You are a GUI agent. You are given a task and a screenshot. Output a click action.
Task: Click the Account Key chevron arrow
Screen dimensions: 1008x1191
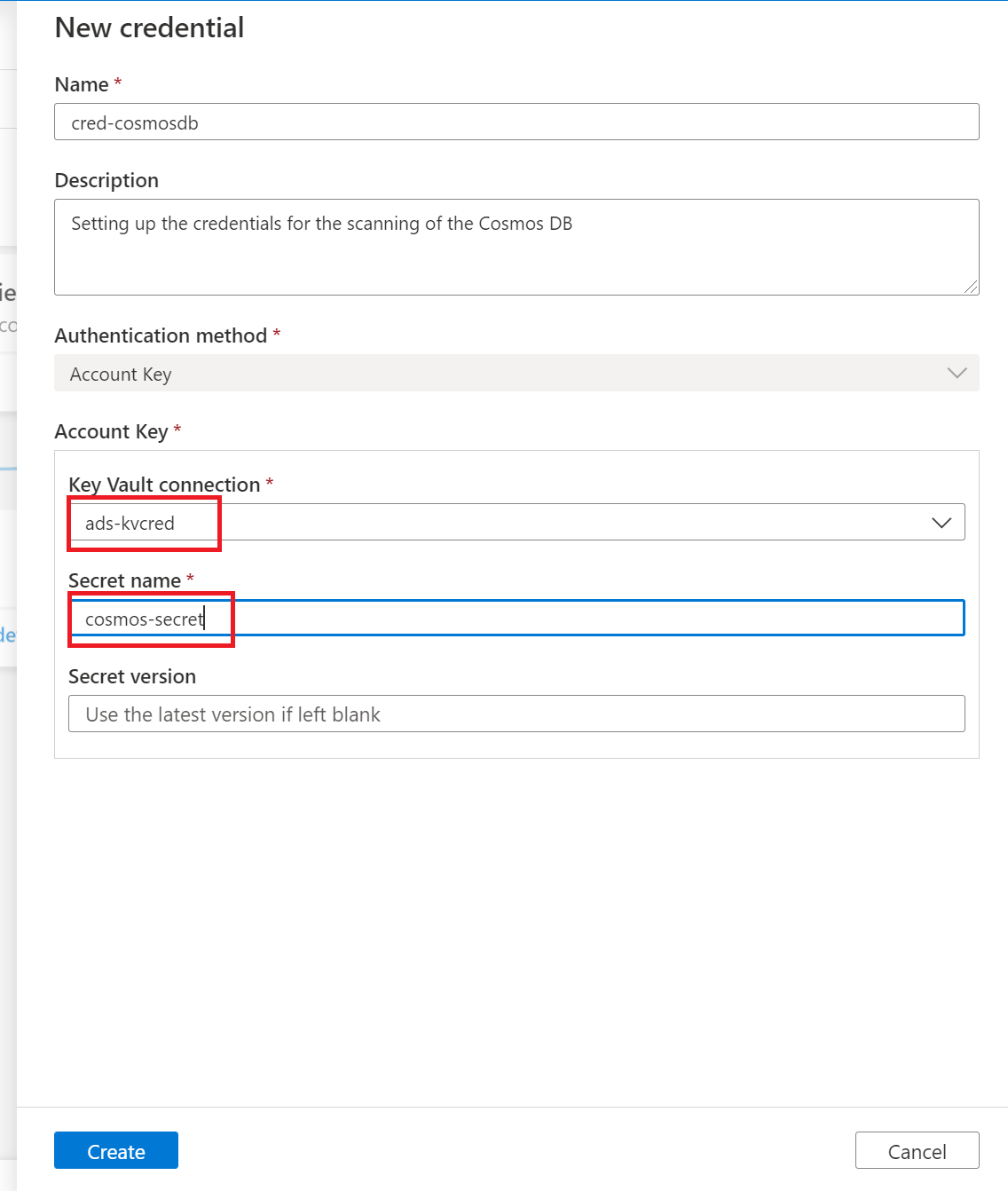[x=957, y=373]
